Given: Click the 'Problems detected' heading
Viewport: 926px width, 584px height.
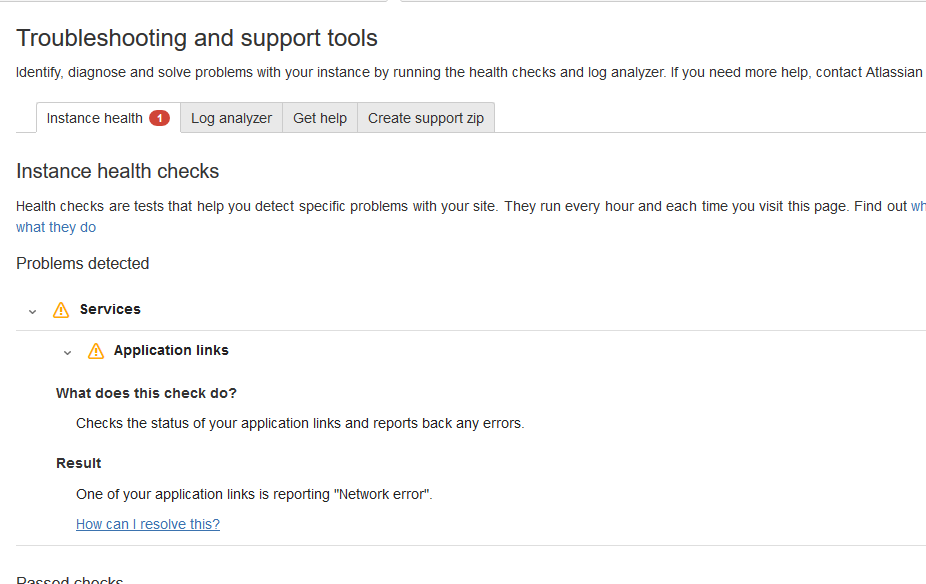Looking at the screenshot, I should 83,263.
